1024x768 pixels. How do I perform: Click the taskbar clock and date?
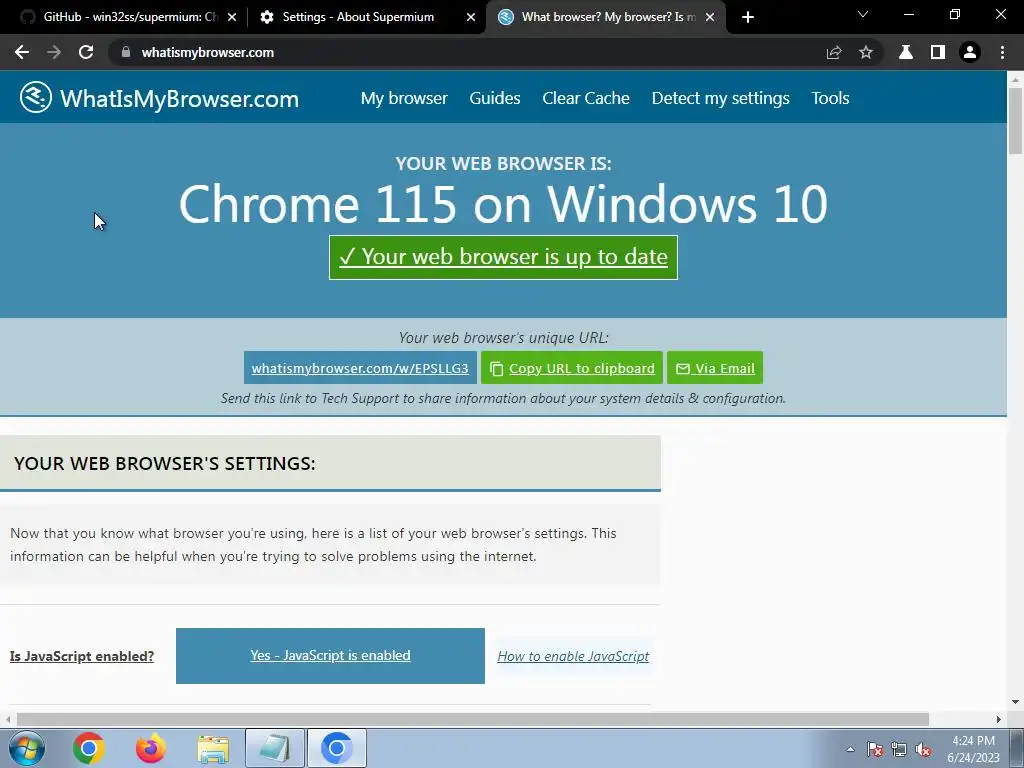click(x=973, y=749)
